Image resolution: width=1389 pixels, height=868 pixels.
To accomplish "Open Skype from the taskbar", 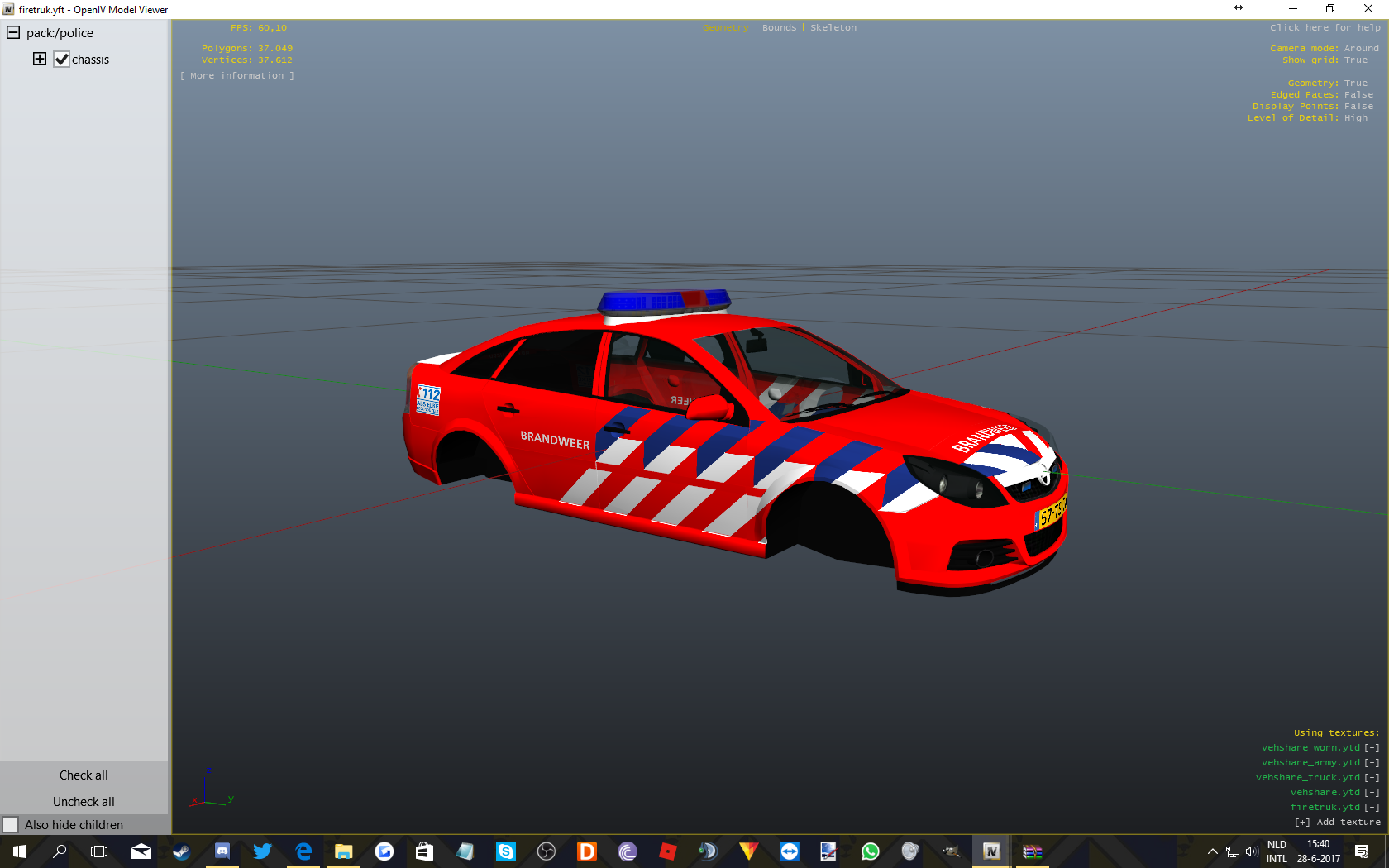I will pyautogui.click(x=505, y=851).
